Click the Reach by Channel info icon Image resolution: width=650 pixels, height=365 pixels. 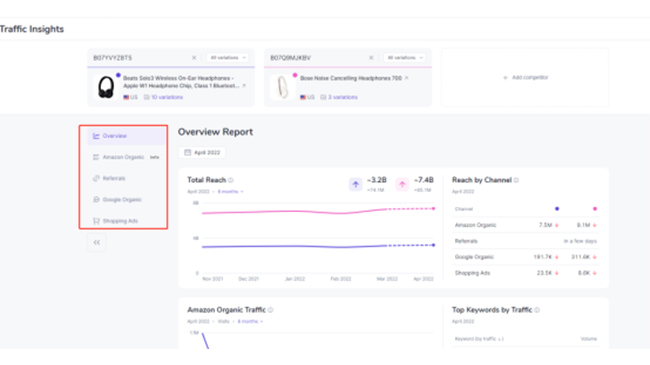point(516,180)
